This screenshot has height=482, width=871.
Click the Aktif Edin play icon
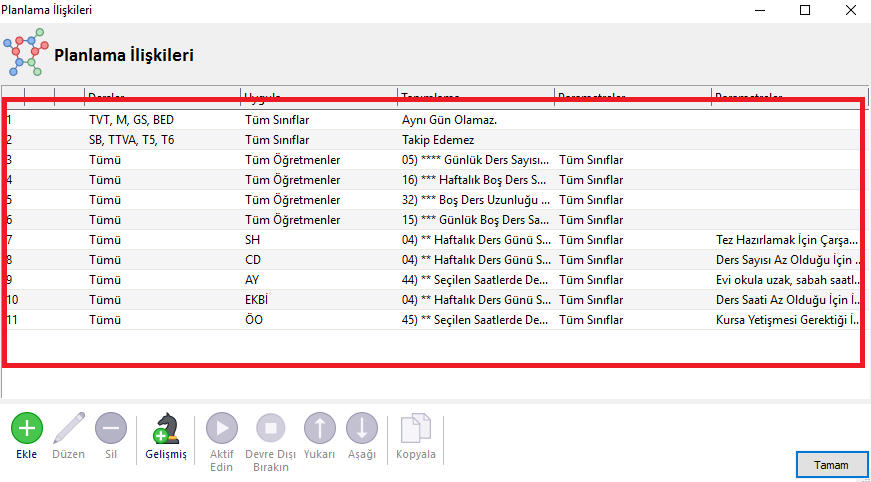tap(222, 428)
